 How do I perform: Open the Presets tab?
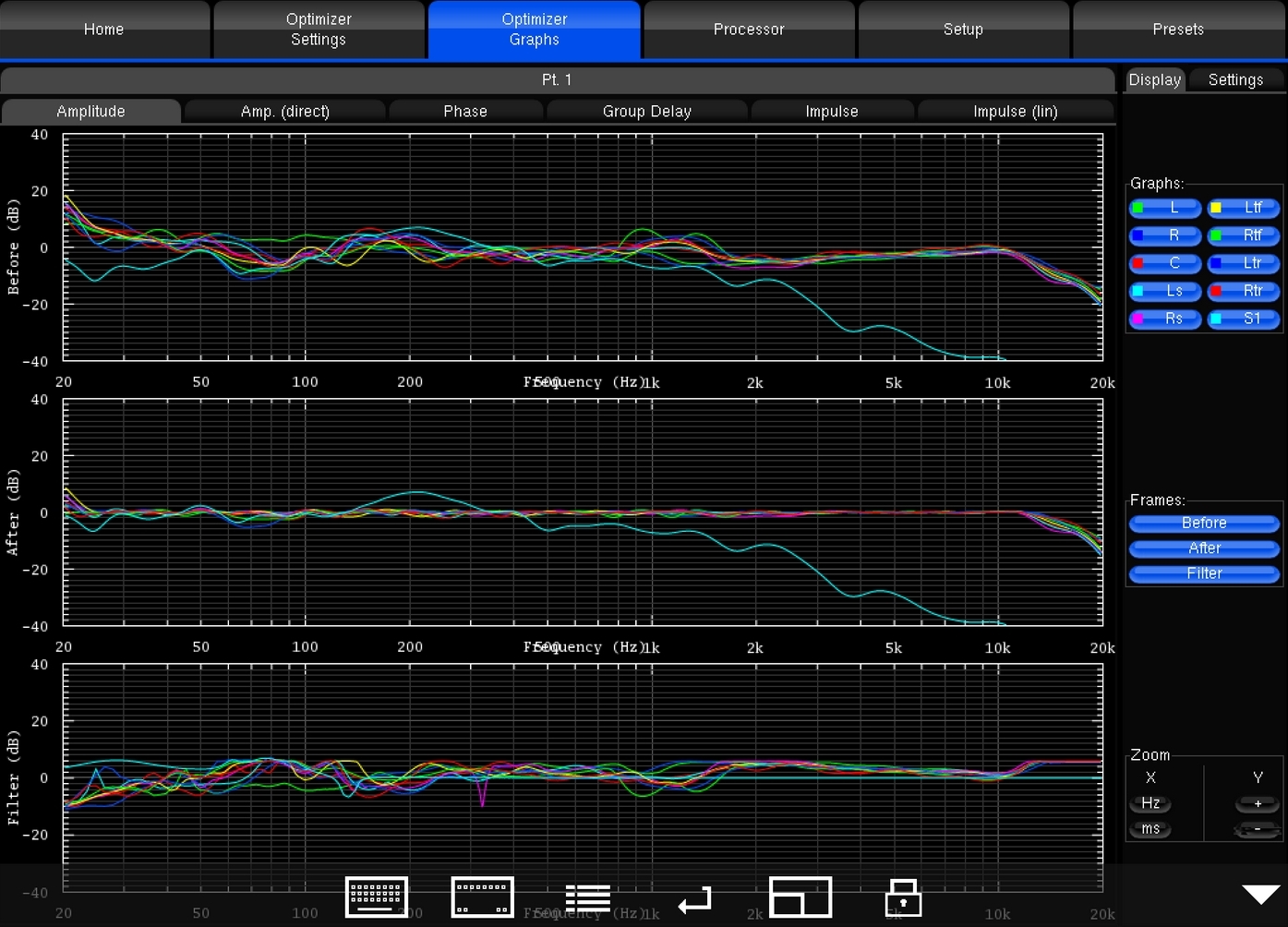1179,30
